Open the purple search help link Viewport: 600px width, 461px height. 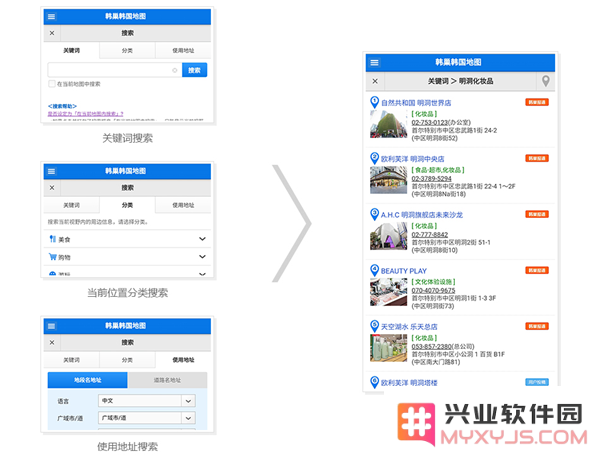[x=85, y=114]
